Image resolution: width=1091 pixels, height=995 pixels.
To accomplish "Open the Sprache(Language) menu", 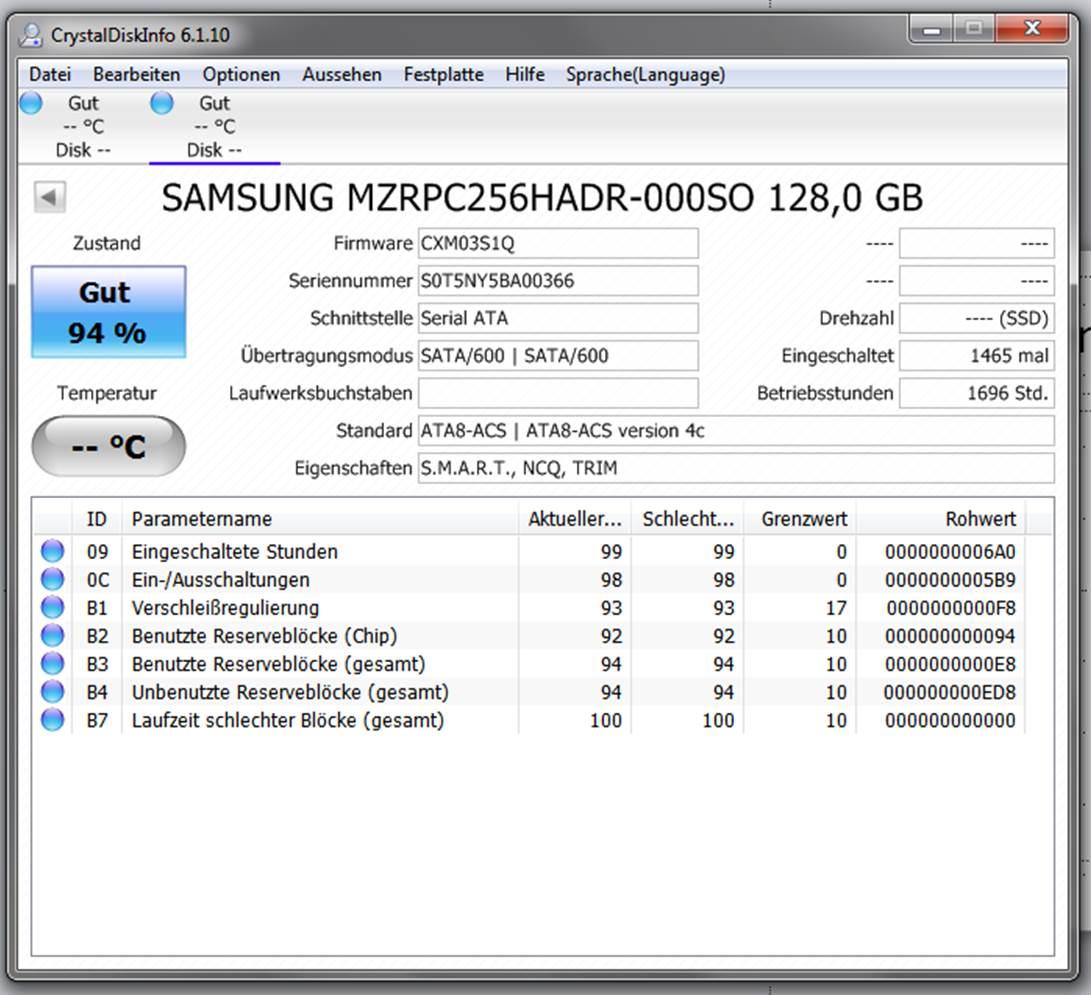I will pyautogui.click(x=645, y=74).
